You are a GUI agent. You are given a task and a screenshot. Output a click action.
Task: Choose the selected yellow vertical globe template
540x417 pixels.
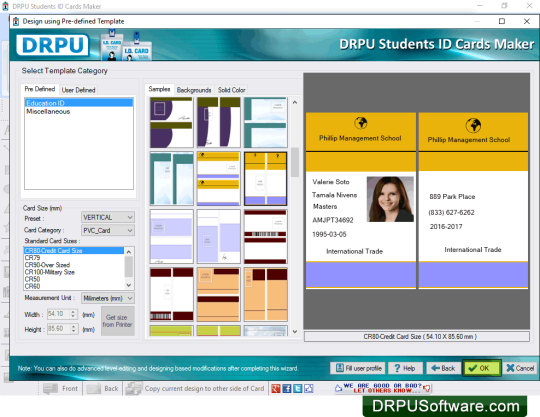pyautogui.click(x=266, y=179)
